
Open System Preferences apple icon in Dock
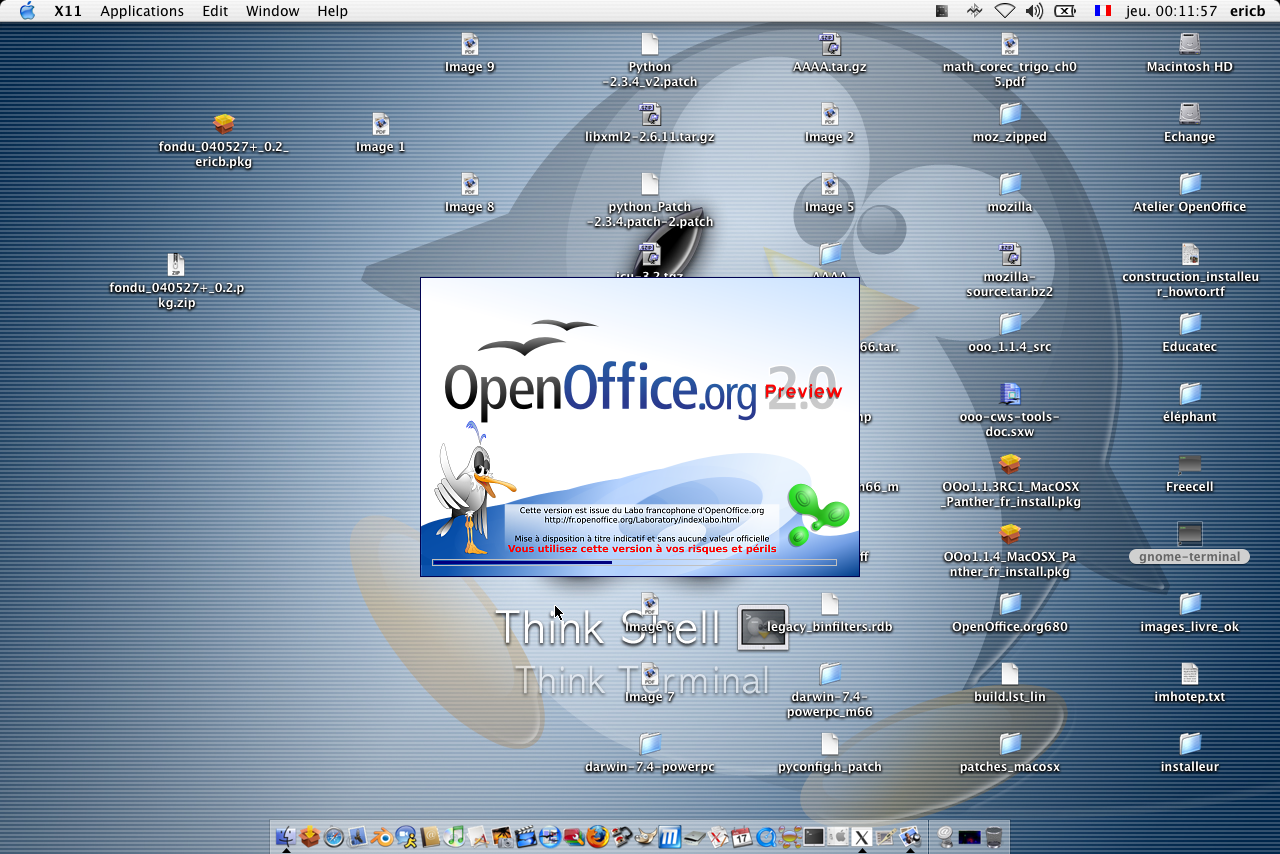(x=838, y=837)
